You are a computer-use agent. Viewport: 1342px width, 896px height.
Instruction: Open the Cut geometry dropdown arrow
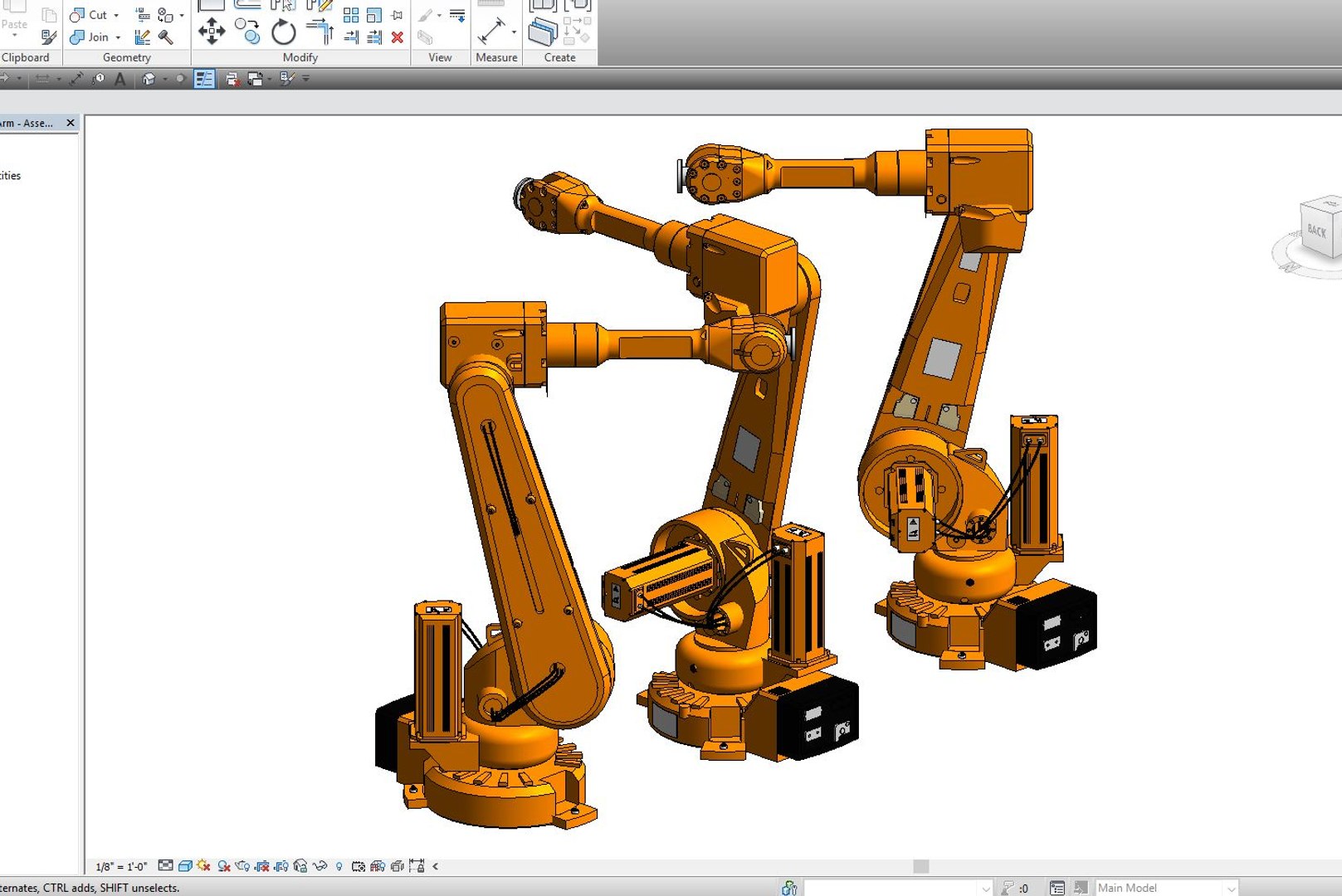[x=116, y=15]
